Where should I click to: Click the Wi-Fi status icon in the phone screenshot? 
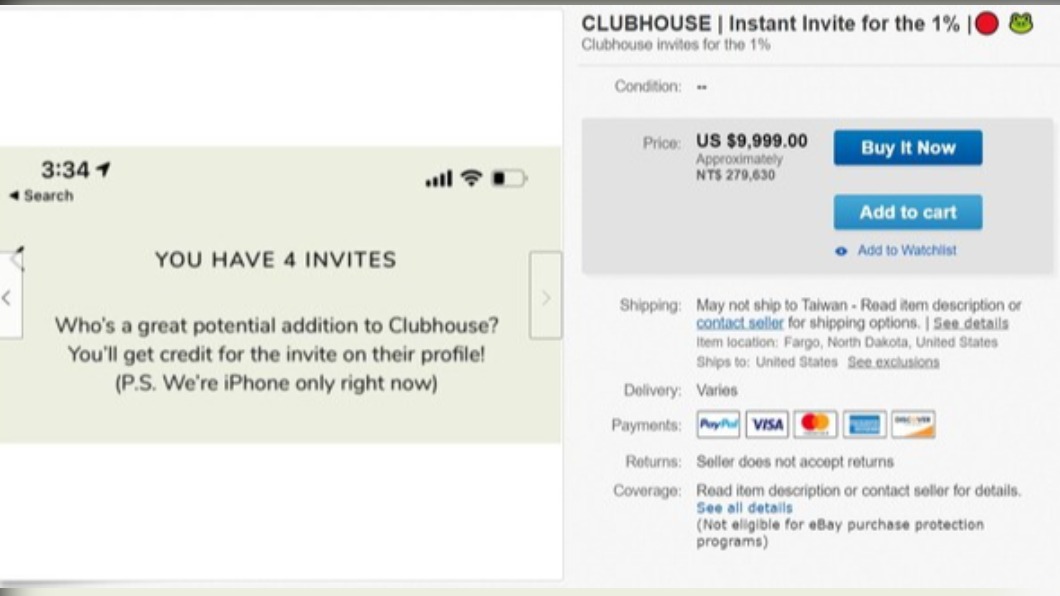coord(470,179)
